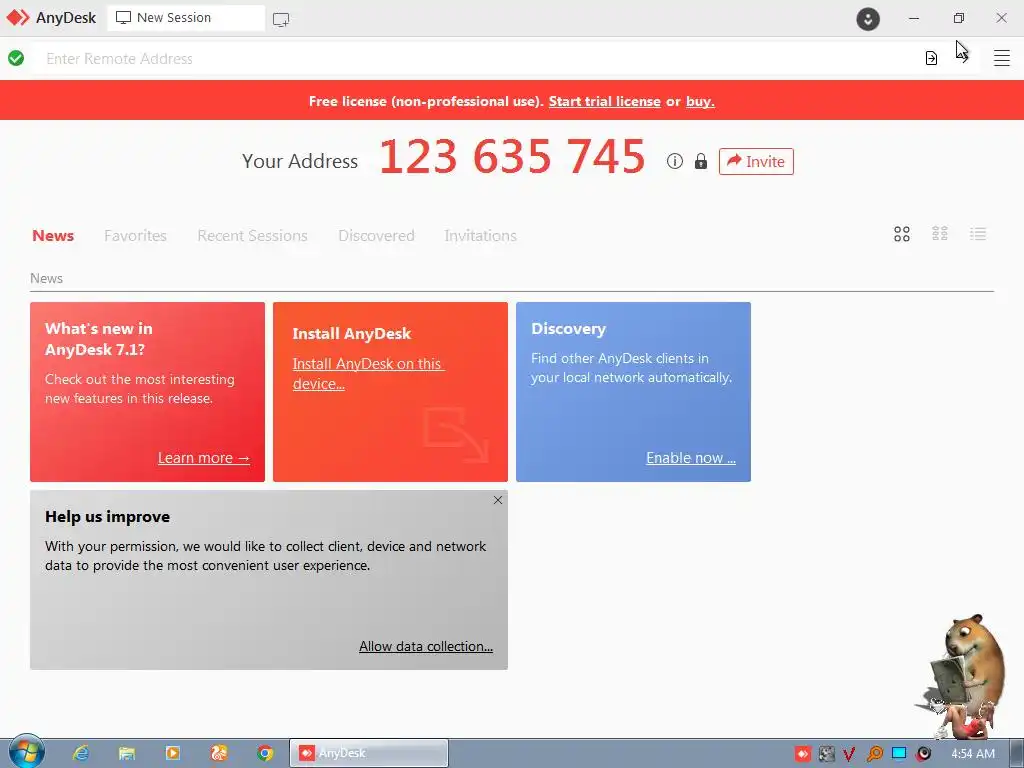Screen dimensions: 1024x768
Task: Switch to small tiles view
Action: (940, 234)
